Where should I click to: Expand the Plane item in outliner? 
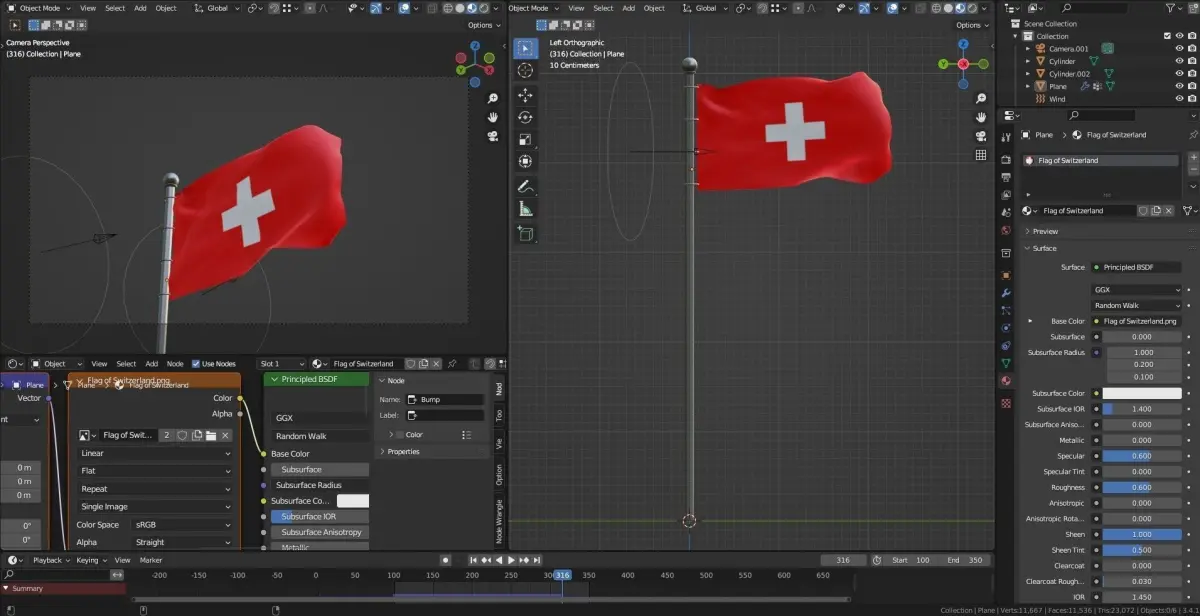click(1028, 86)
